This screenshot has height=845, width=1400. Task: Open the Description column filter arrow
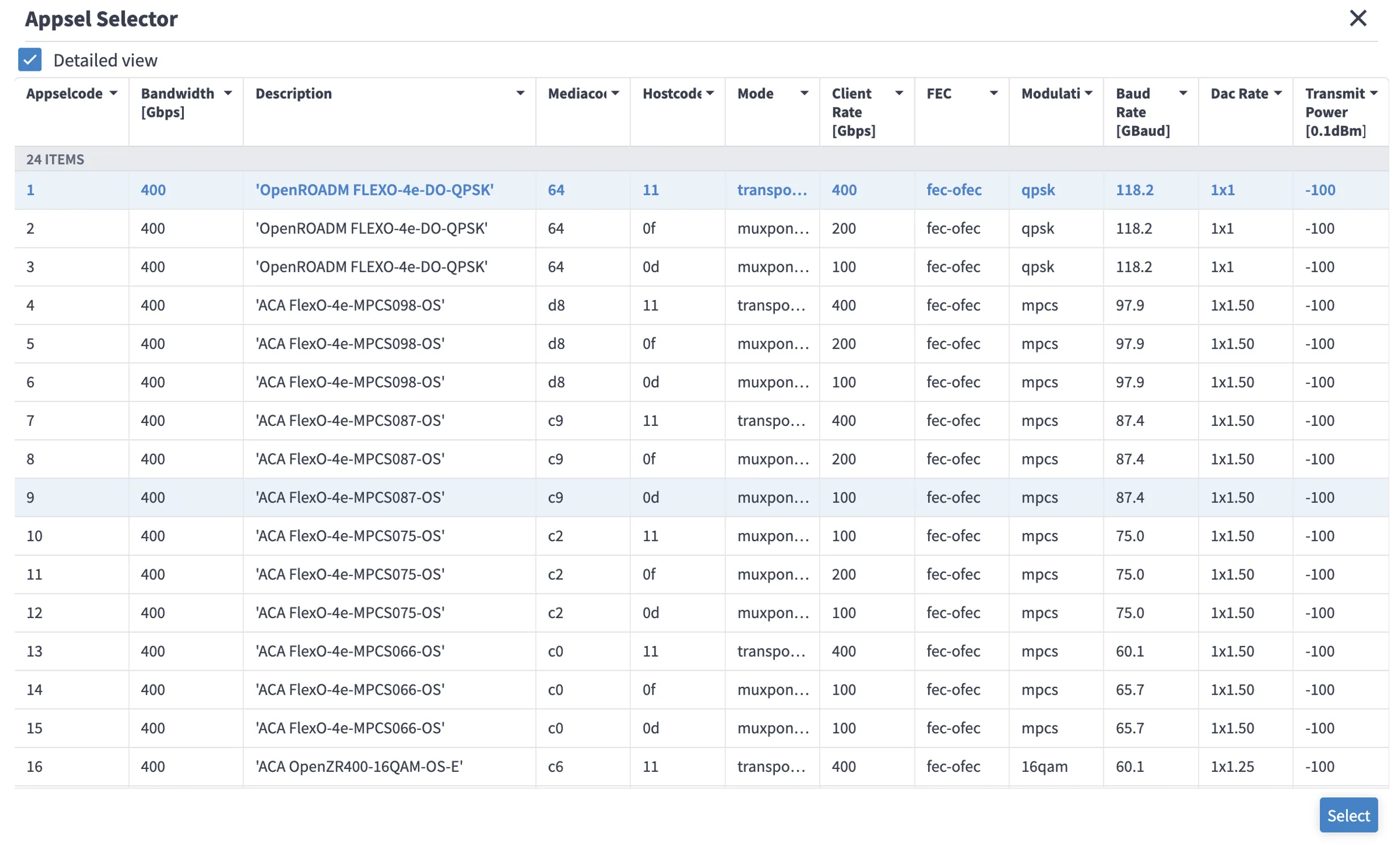(520, 93)
